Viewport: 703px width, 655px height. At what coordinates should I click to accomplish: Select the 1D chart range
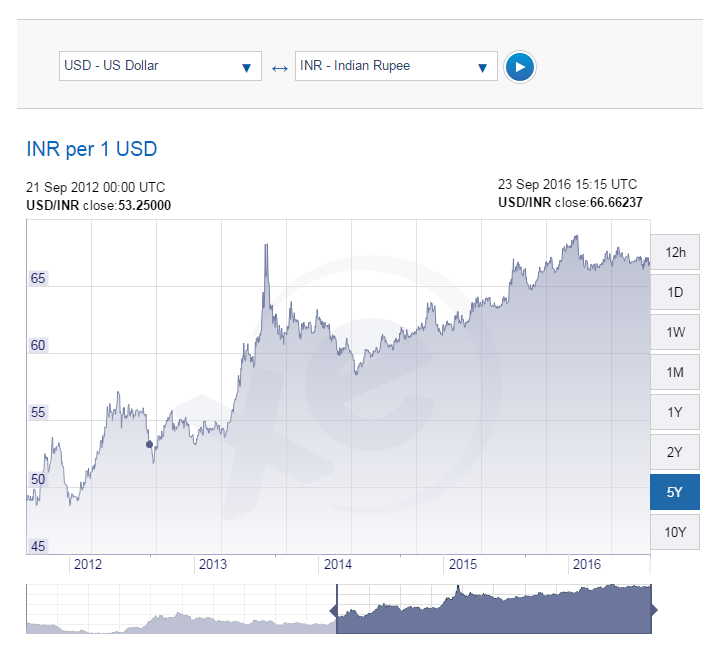(x=675, y=292)
